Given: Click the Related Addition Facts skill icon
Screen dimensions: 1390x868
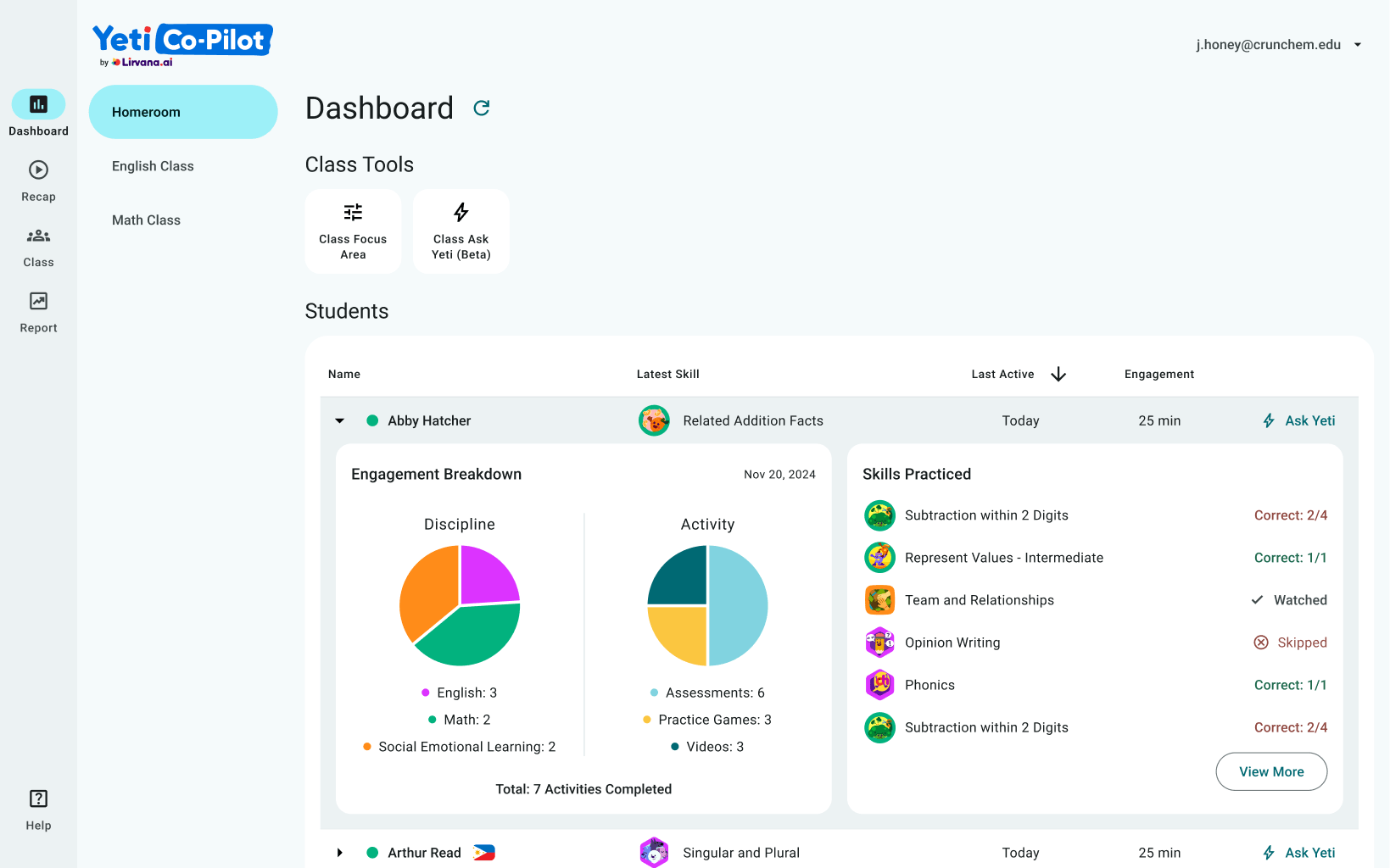Looking at the screenshot, I should (654, 420).
